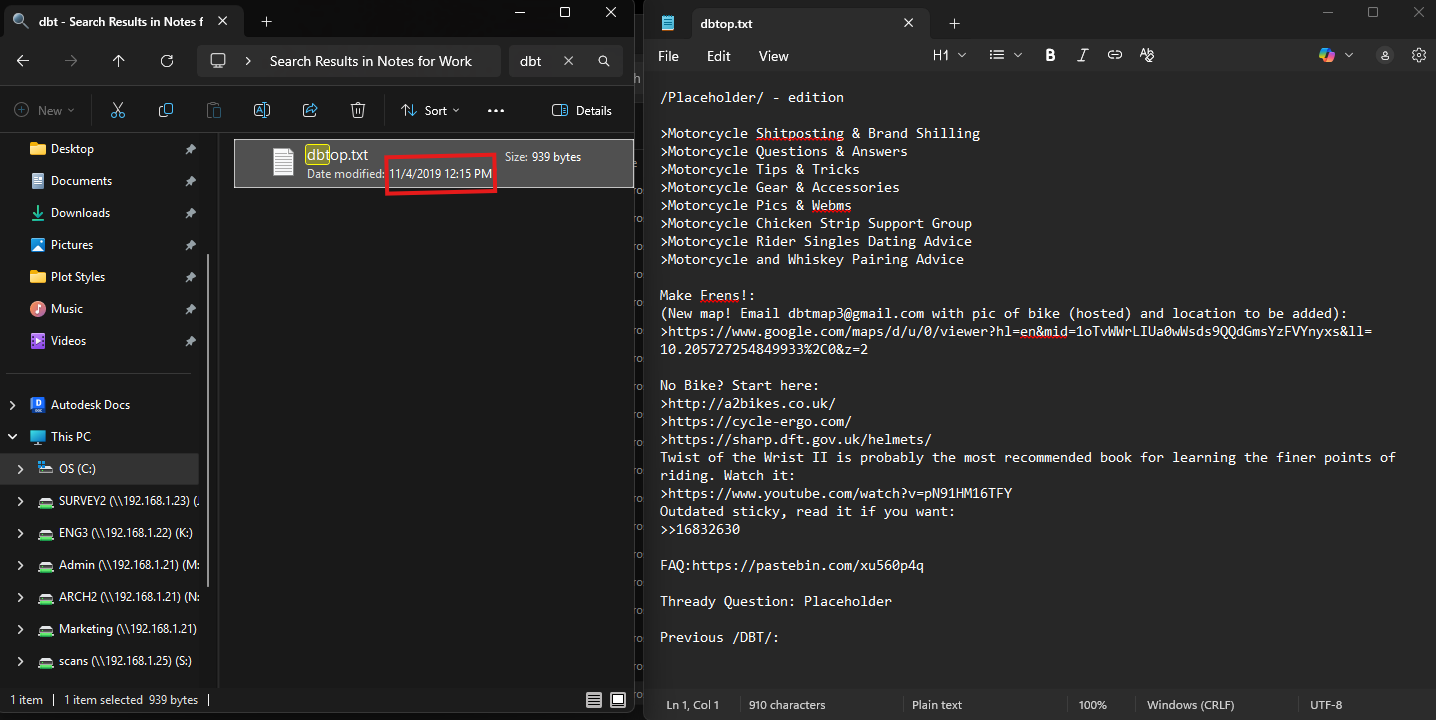The image size is (1436, 720).
Task: Click the Rename icon in File Explorer toolbar
Action: coord(262,110)
